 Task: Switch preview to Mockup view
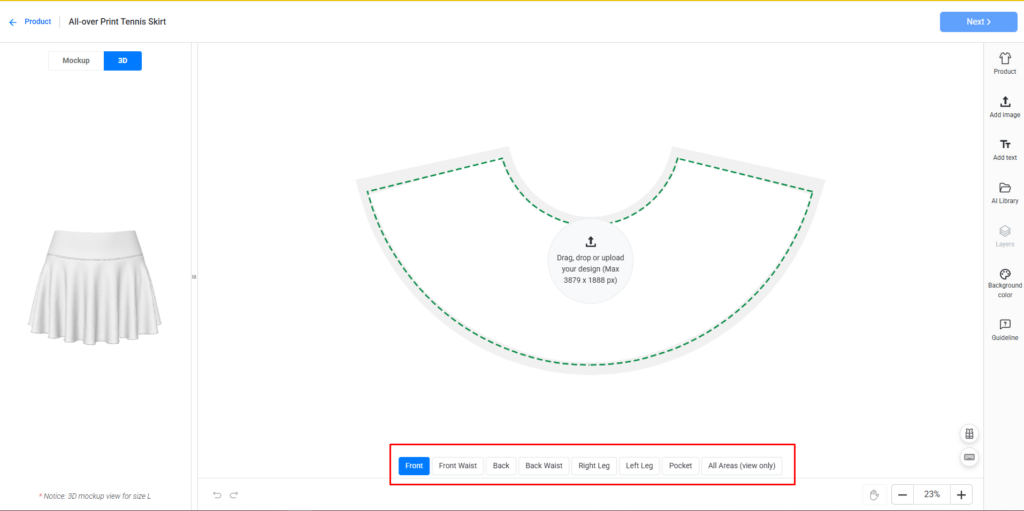pos(76,61)
